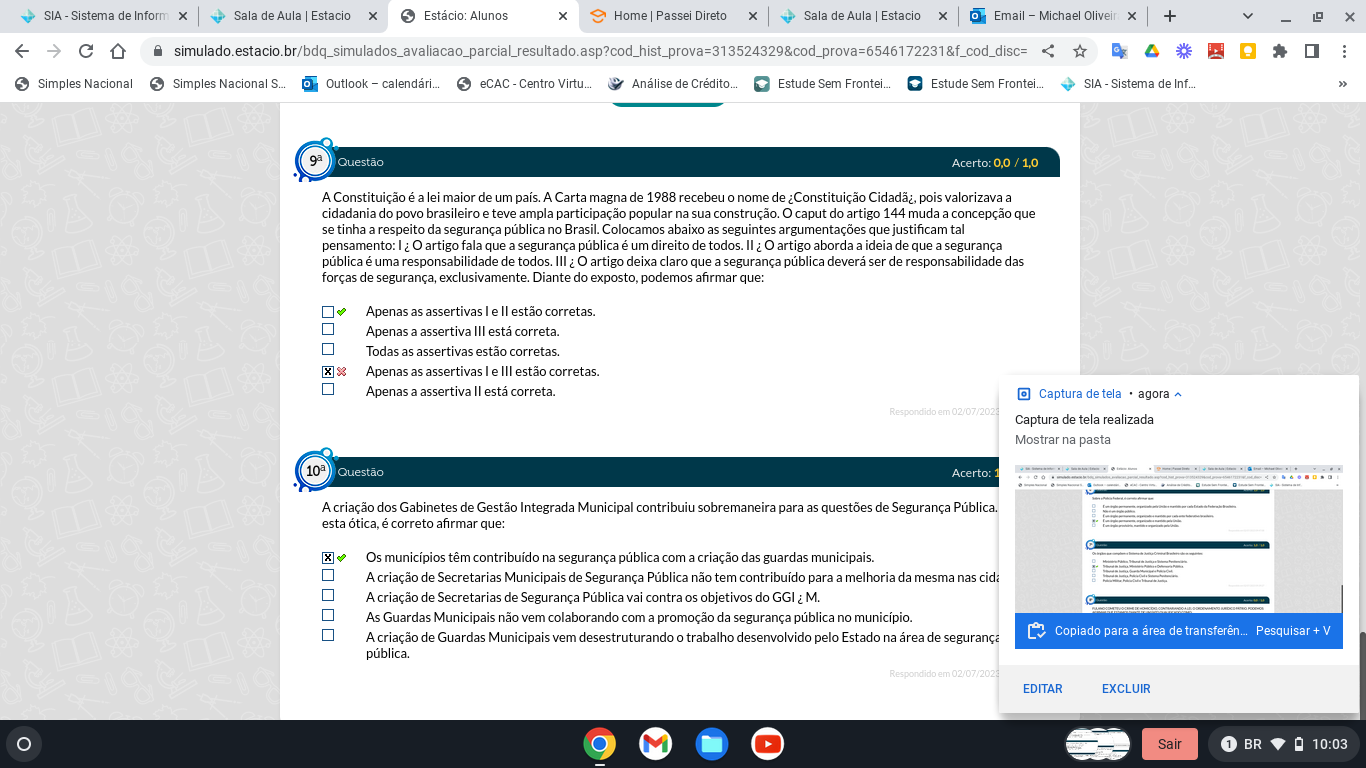Go to the browser home page
The image size is (1366, 768).
click(118, 51)
